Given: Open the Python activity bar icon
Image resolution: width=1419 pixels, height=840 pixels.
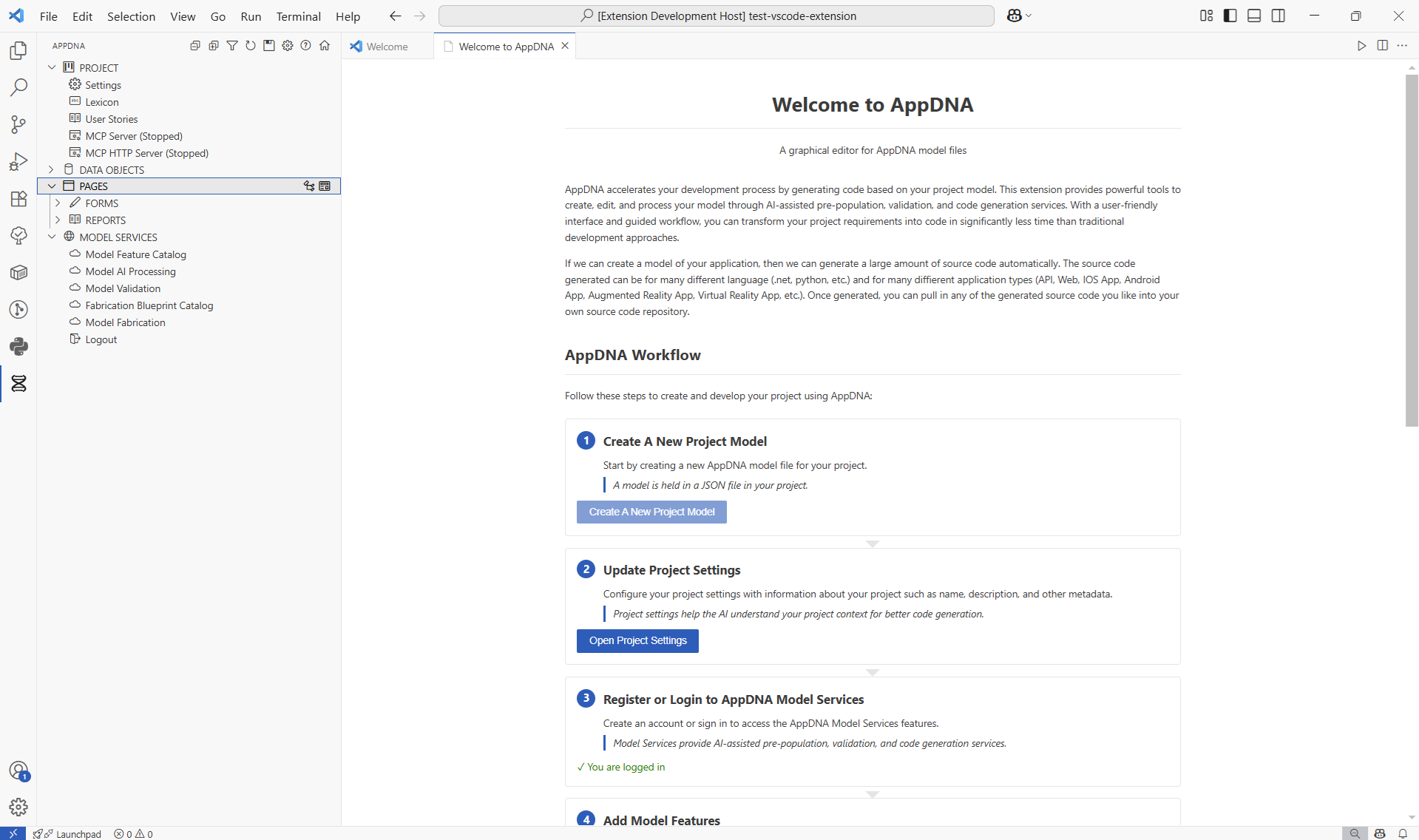Looking at the screenshot, I should pyautogui.click(x=18, y=346).
